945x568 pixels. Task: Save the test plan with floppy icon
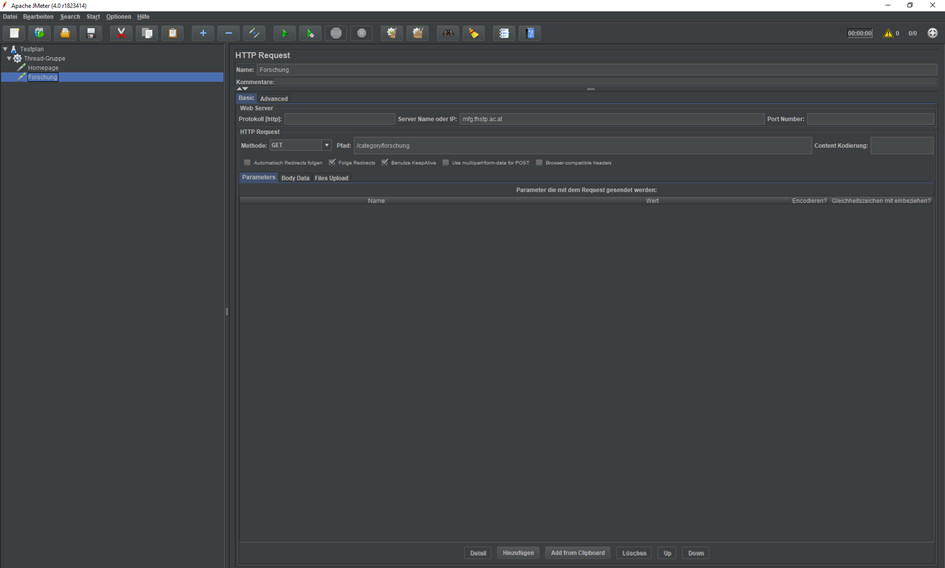tap(91, 33)
